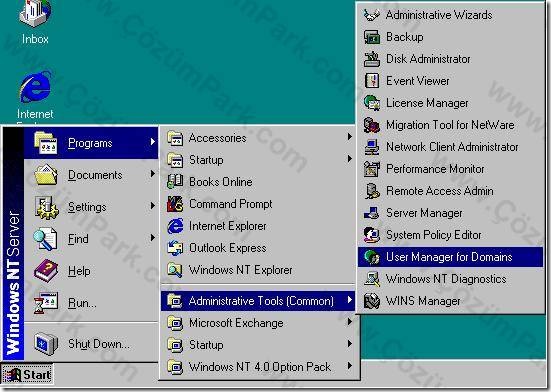Launch Network Client Administrator entry
This screenshot has height=392, width=551.
[x=450, y=147]
